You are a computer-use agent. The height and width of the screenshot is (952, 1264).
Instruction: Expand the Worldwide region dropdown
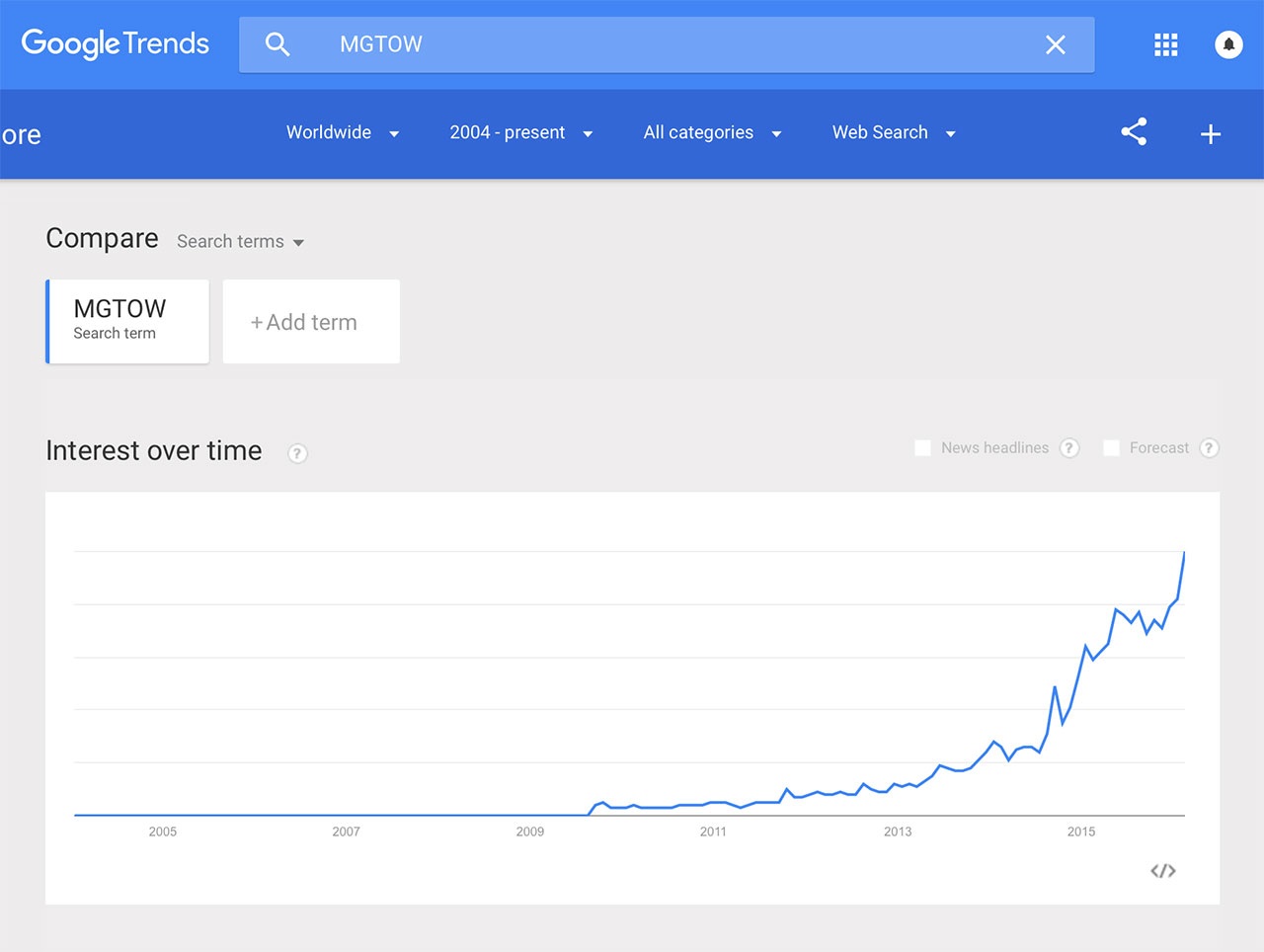pyautogui.click(x=342, y=133)
